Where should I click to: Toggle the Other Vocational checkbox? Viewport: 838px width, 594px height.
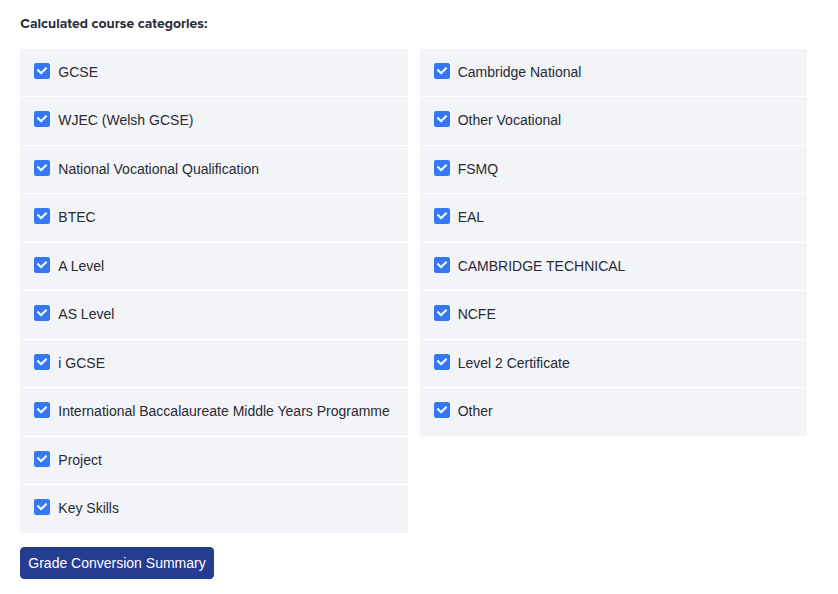(442, 119)
